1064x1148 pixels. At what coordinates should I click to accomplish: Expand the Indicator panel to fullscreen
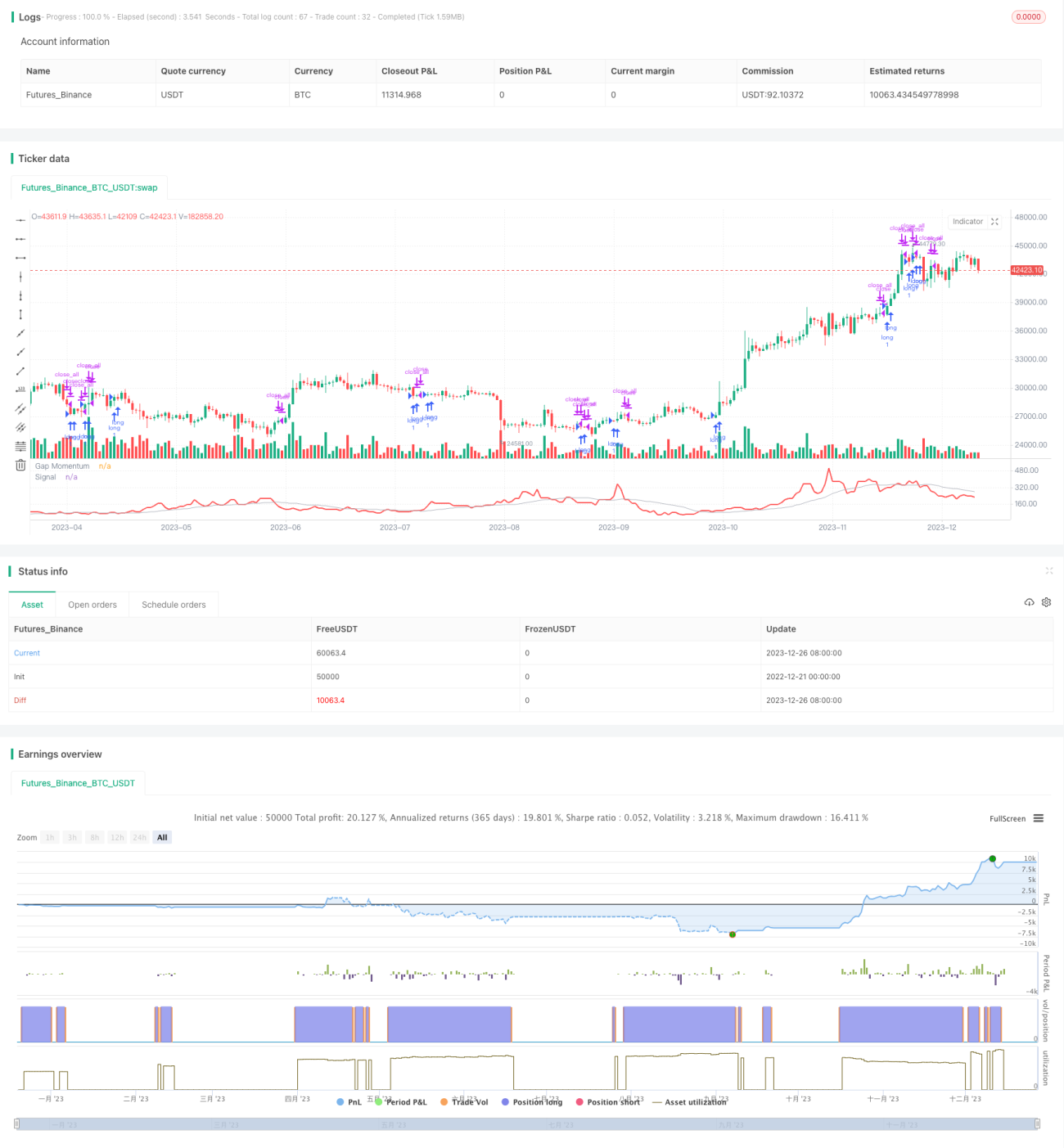pos(994,222)
